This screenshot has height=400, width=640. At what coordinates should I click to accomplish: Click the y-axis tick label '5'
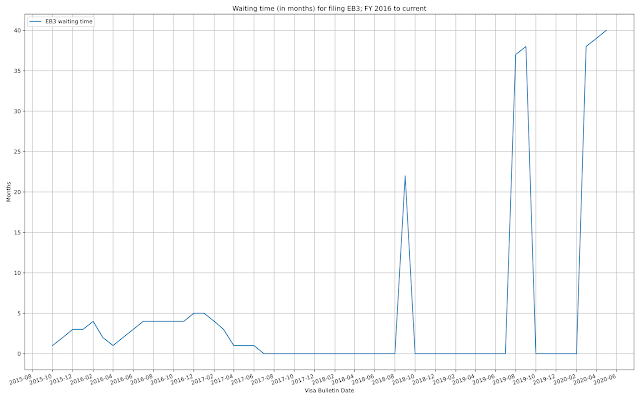tap(19, 313)
